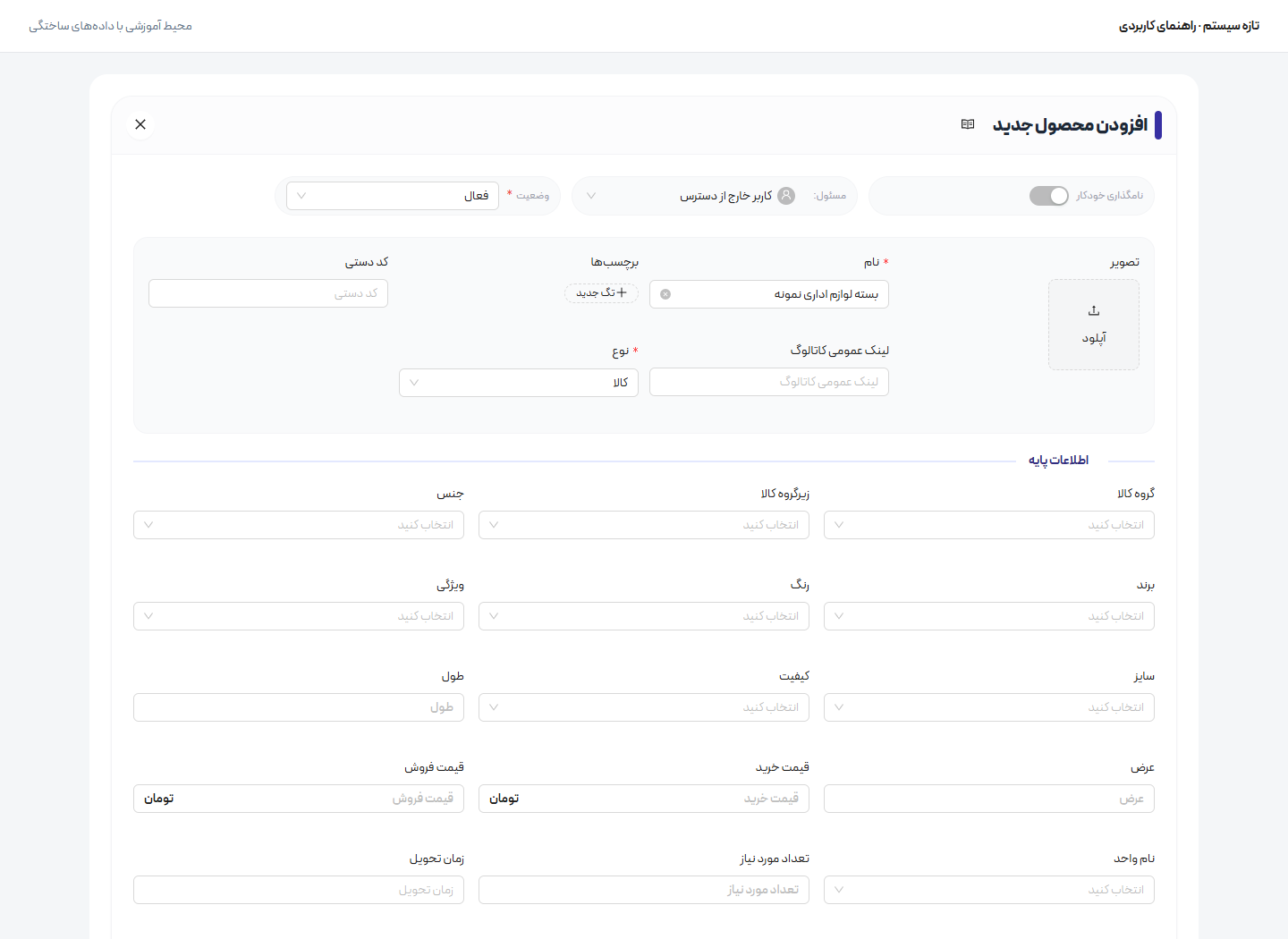Focus the طول input field
Viewport: 1288px width, 939px height.
(x=299, y=707)
